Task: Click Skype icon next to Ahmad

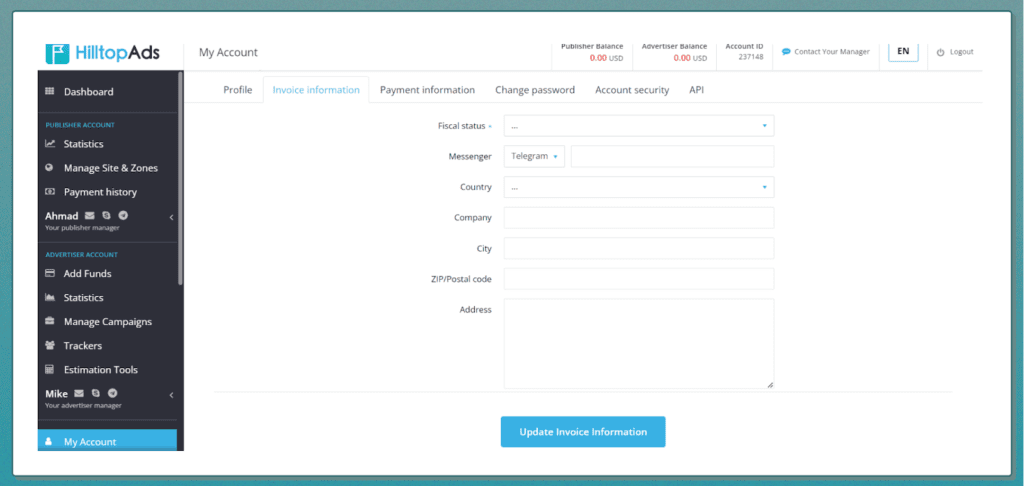Action: coord(107,216)
